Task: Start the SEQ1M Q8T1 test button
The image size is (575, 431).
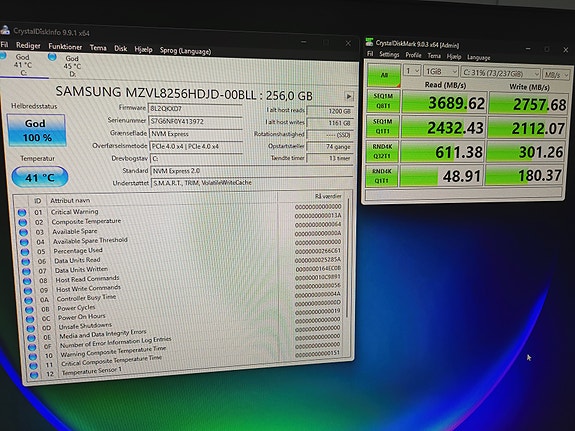Action: [383, 101]
